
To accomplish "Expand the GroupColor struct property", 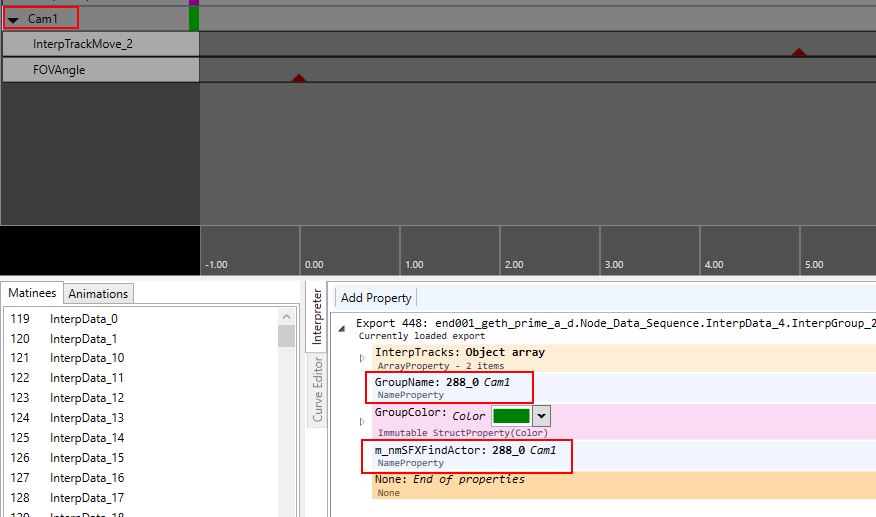I will pyautogui.click(x=362, y=421).
